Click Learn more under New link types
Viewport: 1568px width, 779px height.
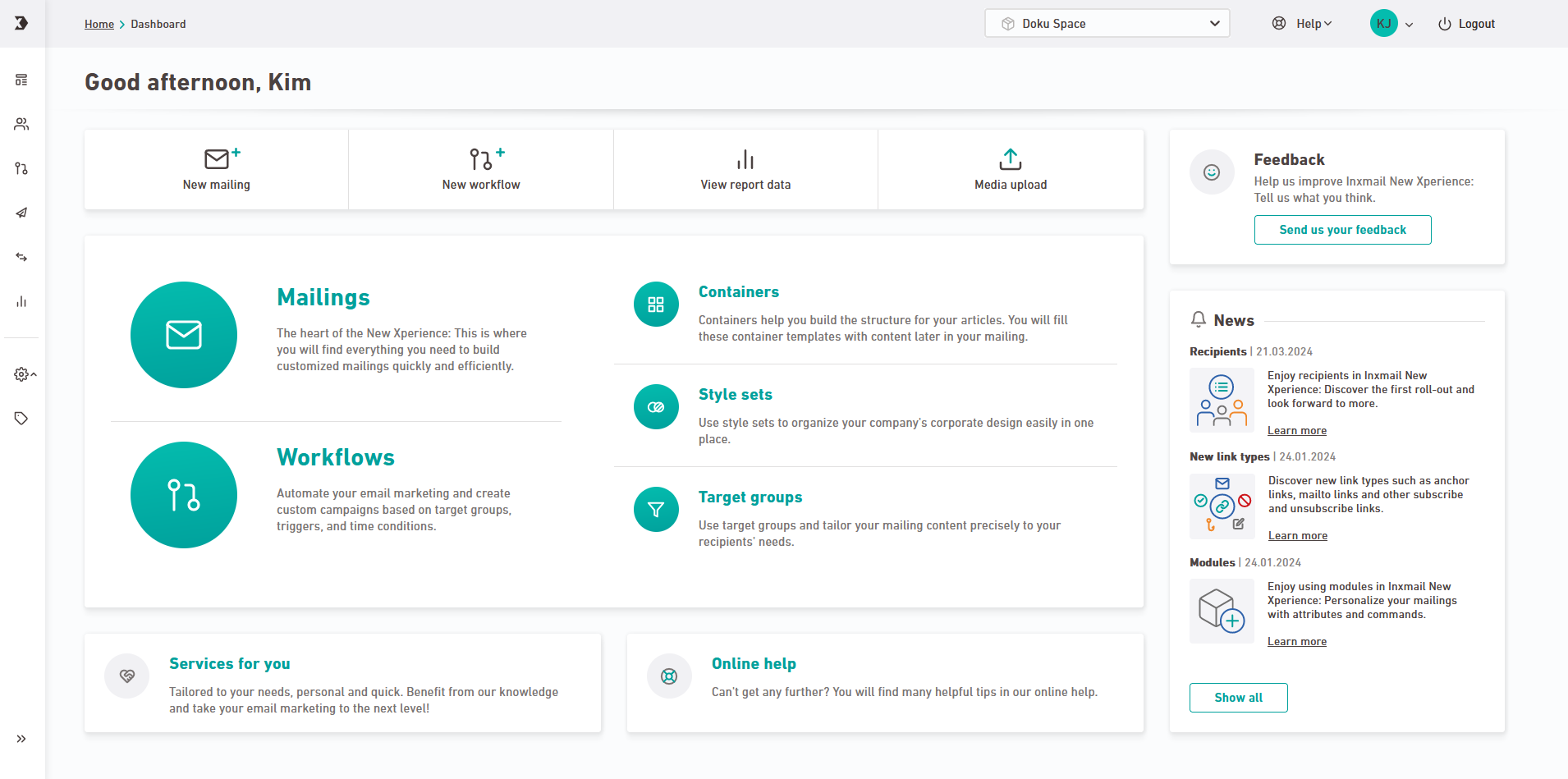1297,536
